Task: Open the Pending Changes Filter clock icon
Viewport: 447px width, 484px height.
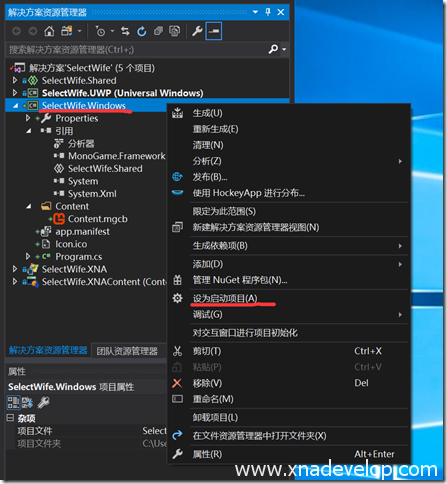Action: click(x=100, y=31)
